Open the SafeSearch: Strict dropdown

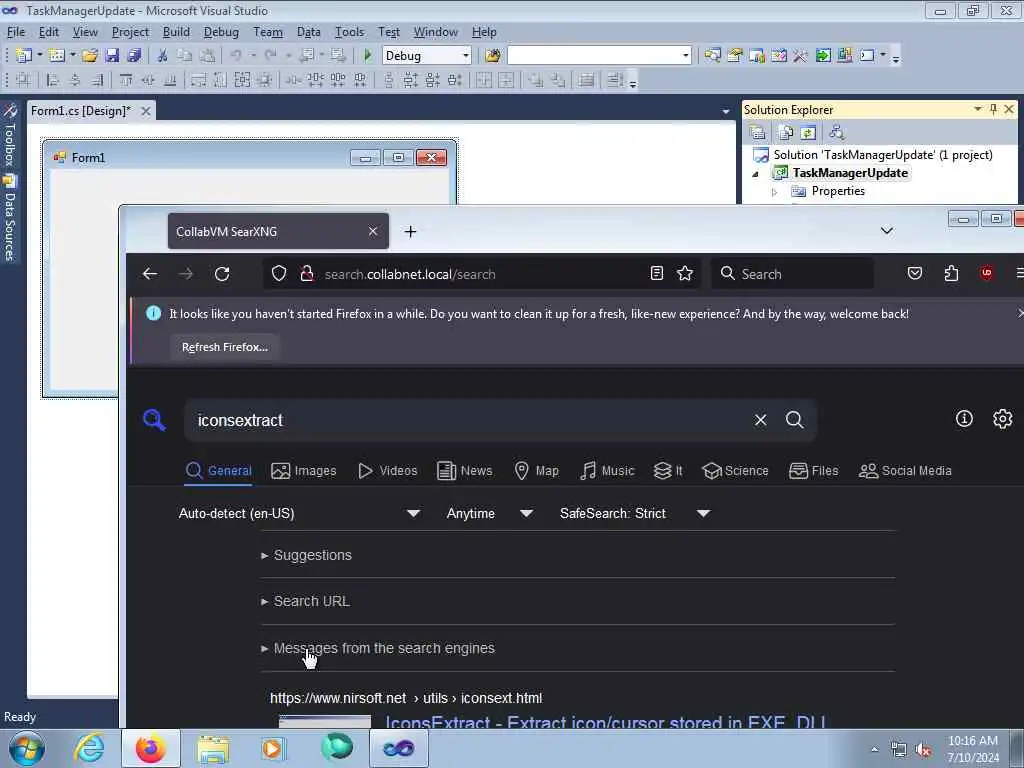[x=635, y=513]
